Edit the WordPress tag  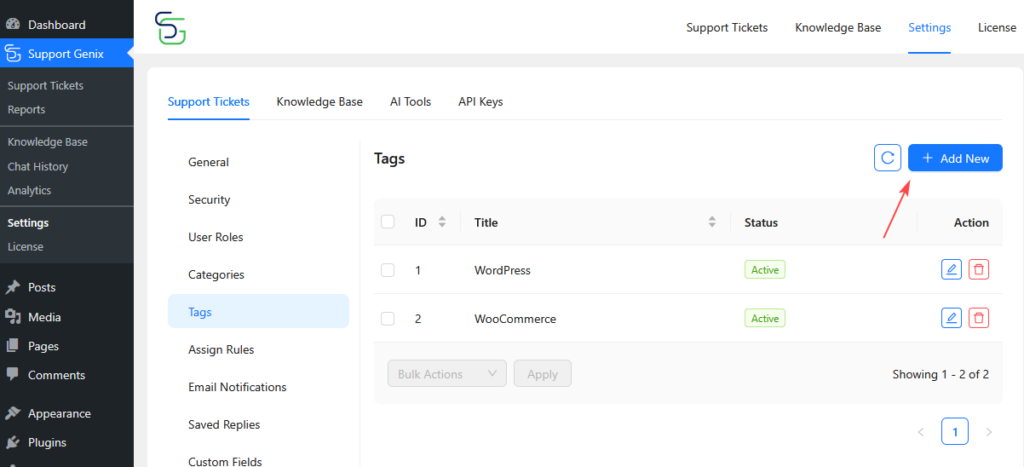[952, 269]
